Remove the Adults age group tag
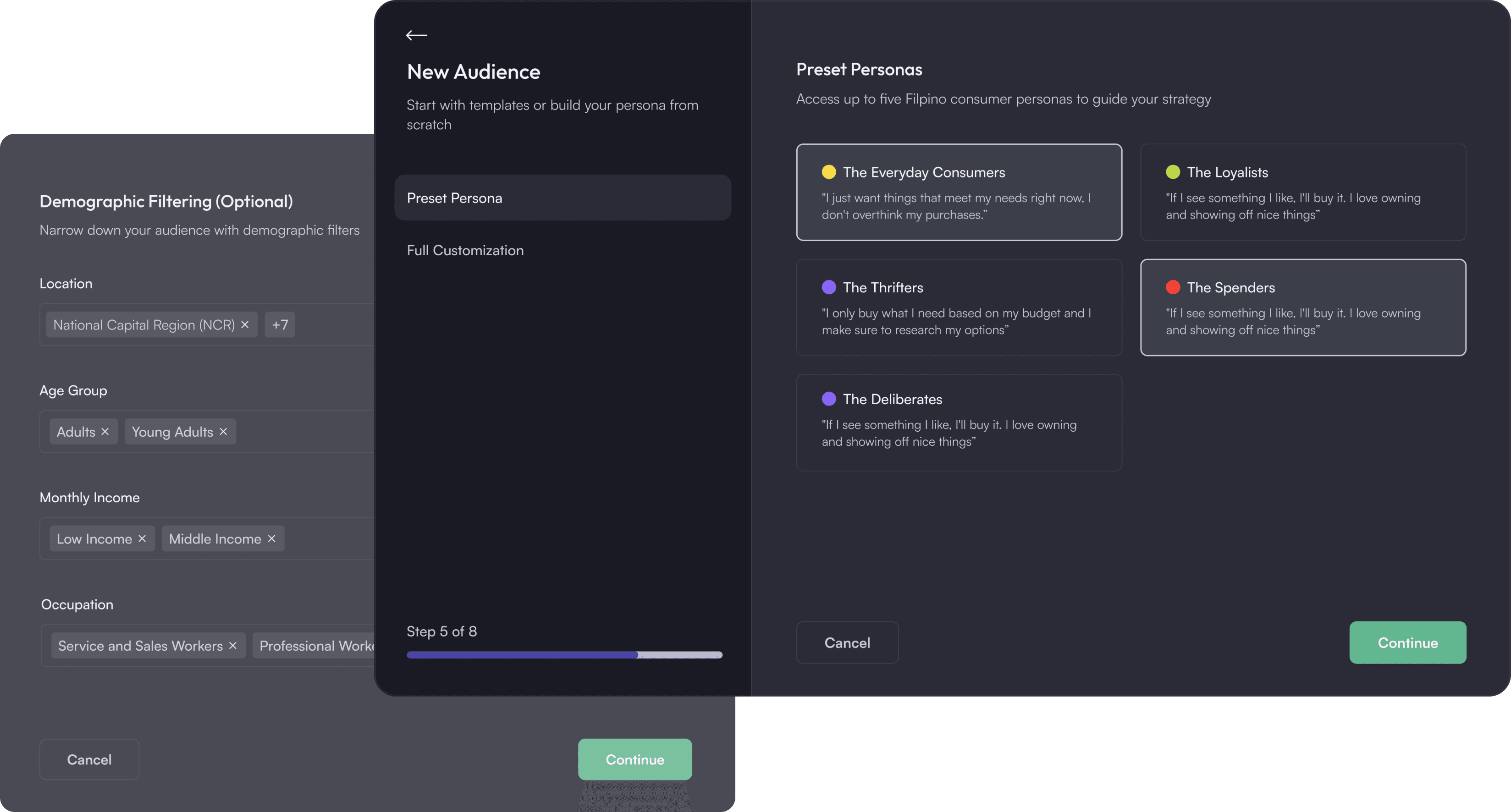This screenshot has width=1511, height=812. click(105, 432)
